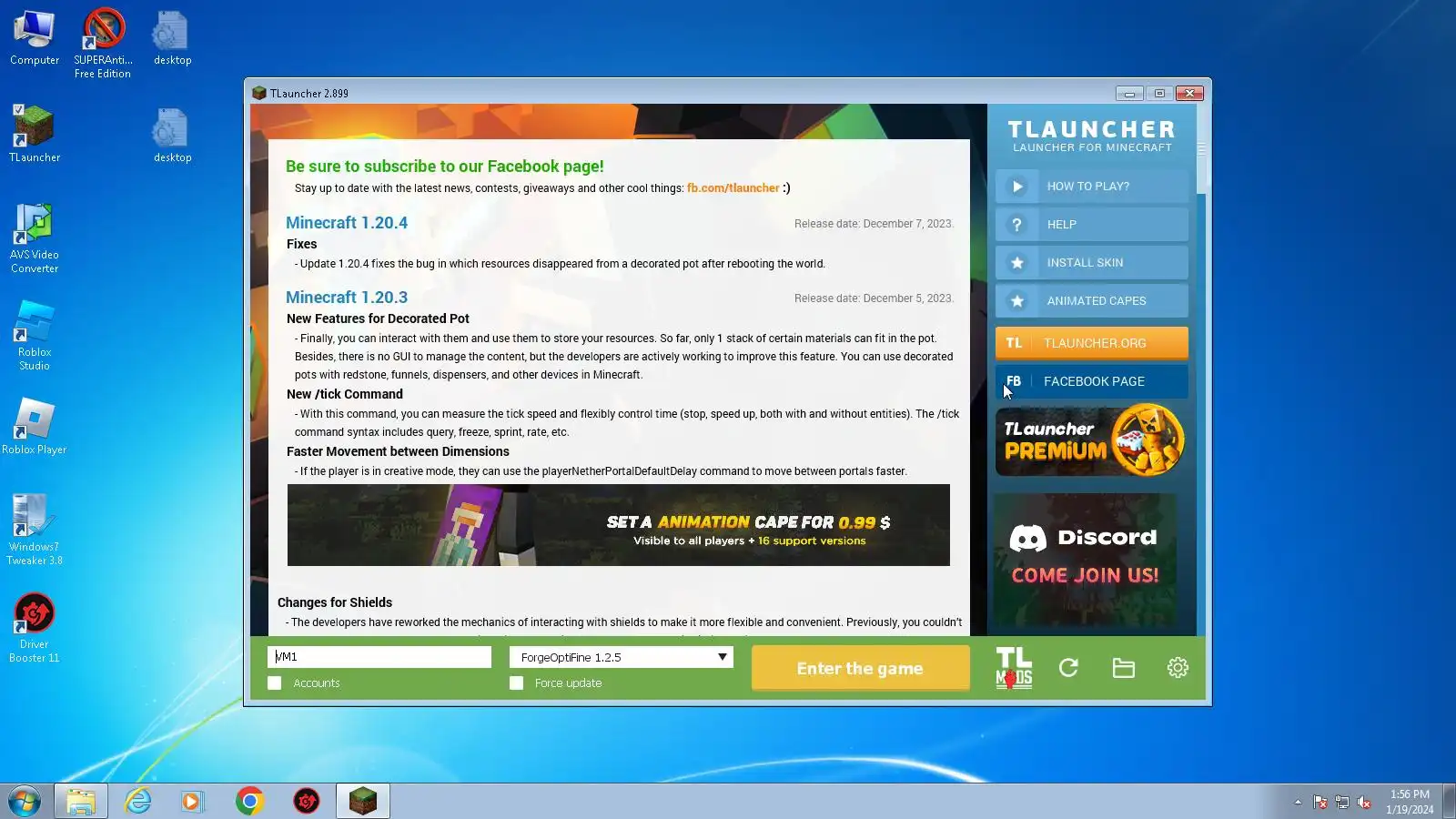Click the TLauncher taskbar button
Screen dimensions: 1456x819
(x=363, y=801)
